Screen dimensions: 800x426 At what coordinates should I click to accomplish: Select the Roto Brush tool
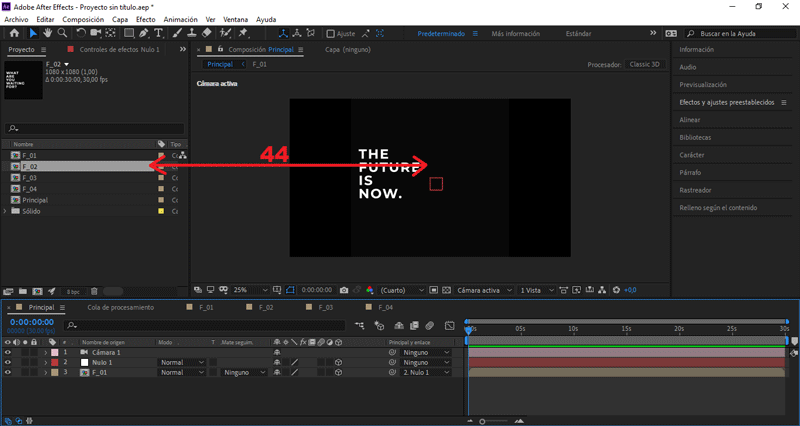click(225, 33)
